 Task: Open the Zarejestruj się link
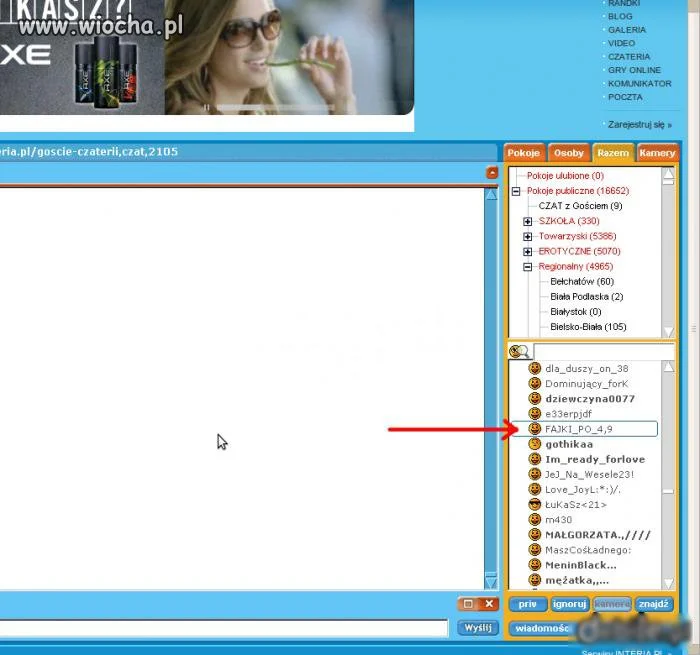coord(639,125)
